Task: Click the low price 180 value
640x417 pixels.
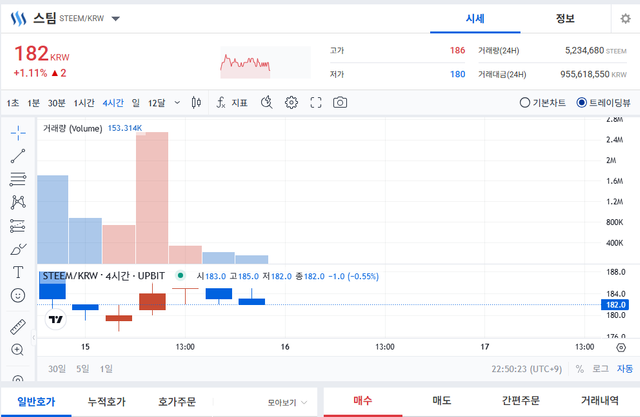Action: point(458,74)
